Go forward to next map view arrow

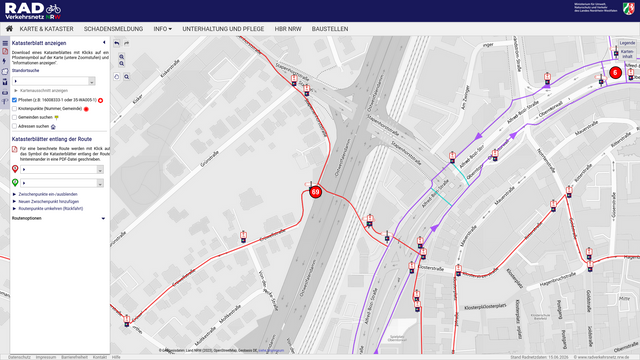coord(127,43)
